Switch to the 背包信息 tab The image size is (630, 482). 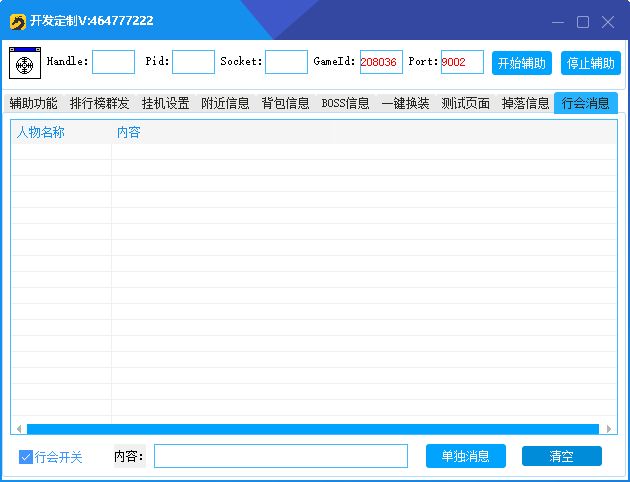[x=285, y=103]
